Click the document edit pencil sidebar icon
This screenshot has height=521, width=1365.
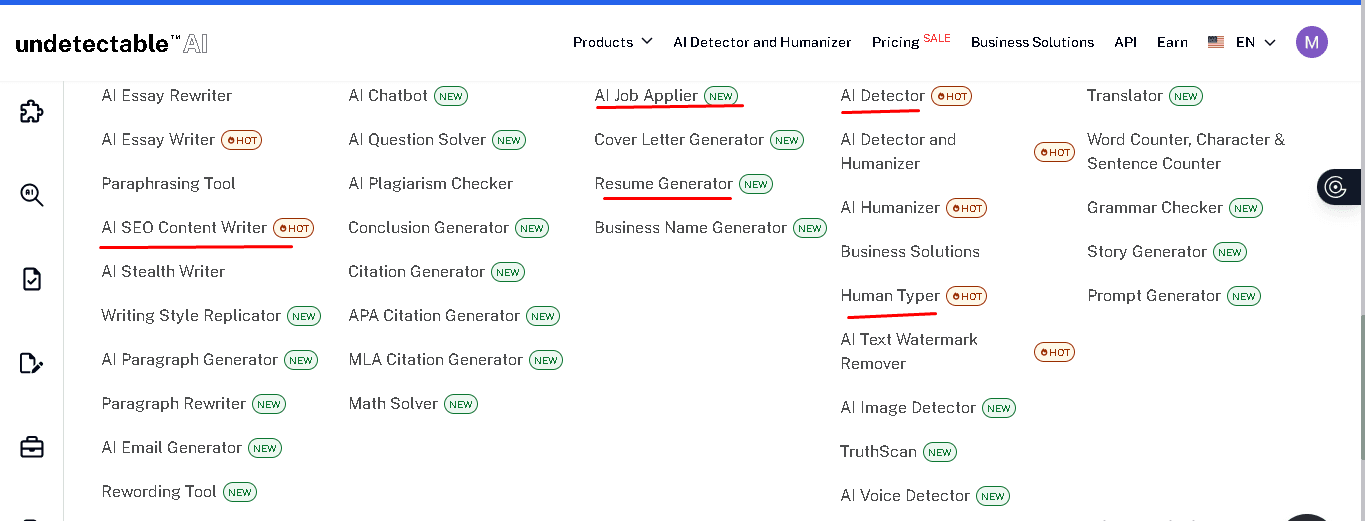pyautogui.click(x=32, y=363)
